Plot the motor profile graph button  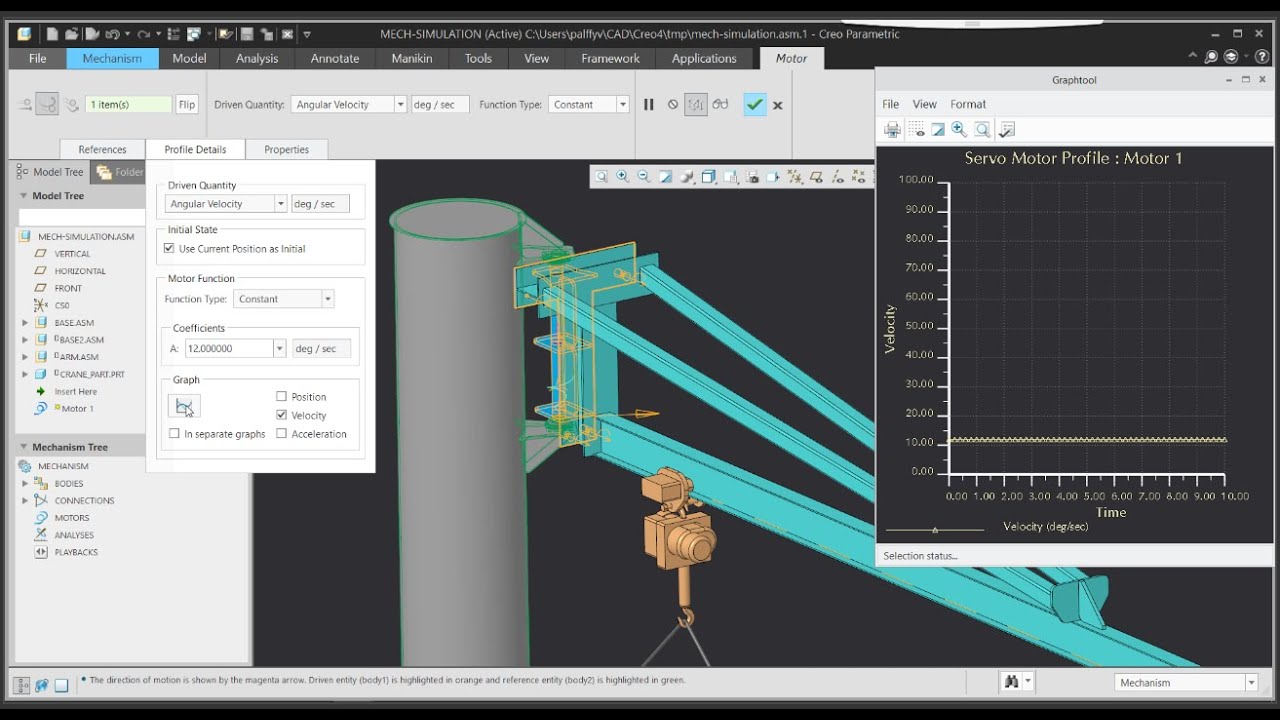click(184, 406)
